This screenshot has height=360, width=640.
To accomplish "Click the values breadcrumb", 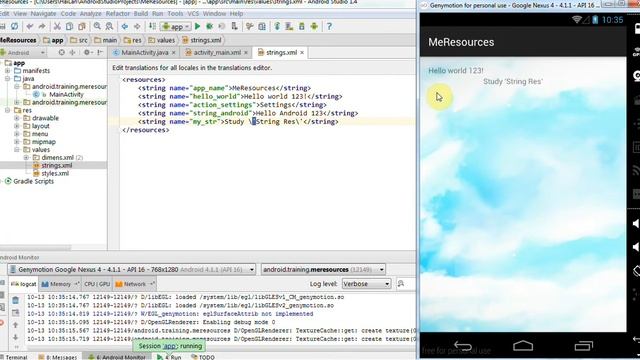I will click(162, 40).
